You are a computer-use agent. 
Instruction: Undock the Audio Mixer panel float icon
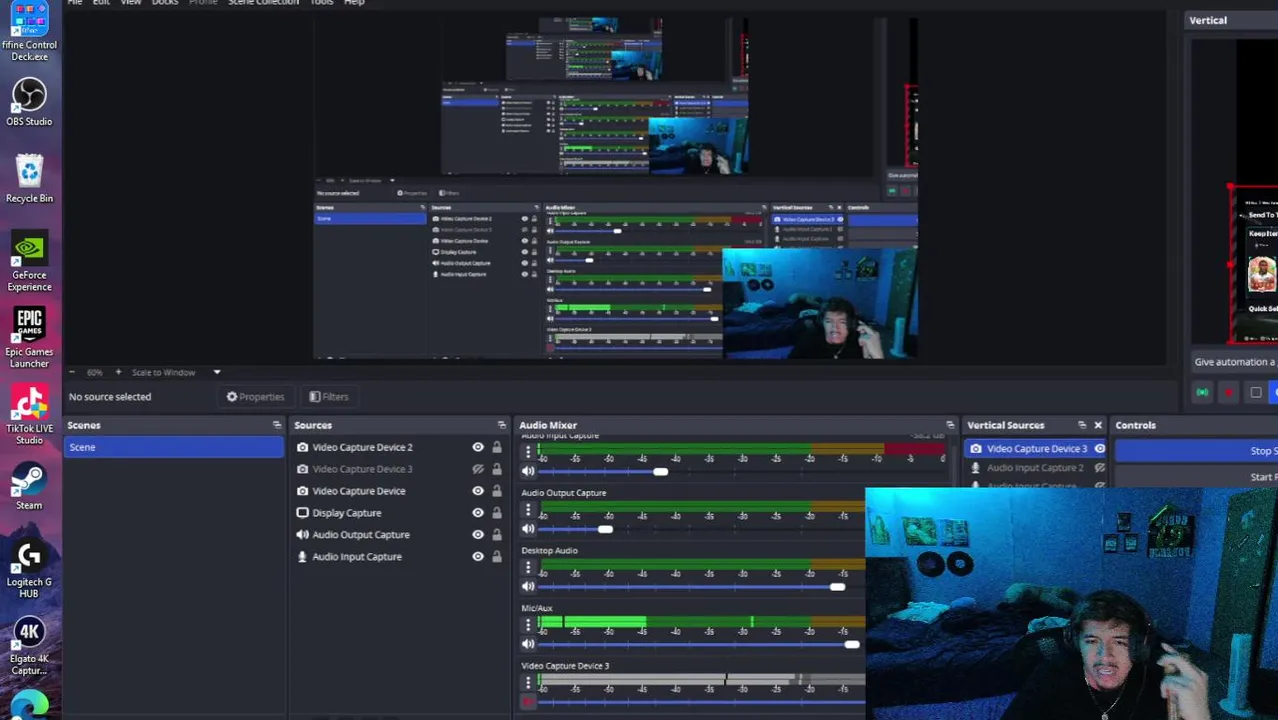click(x=950, y=425)
